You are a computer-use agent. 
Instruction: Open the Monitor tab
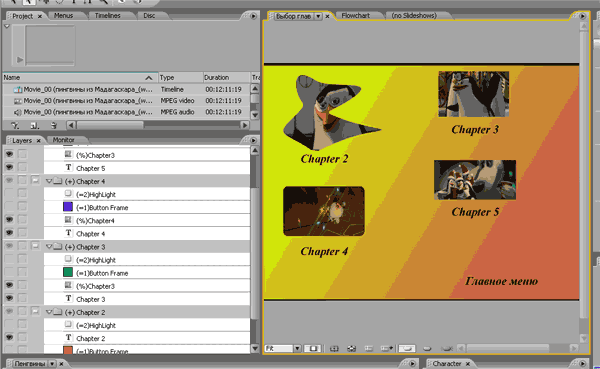tap(64, 140)
